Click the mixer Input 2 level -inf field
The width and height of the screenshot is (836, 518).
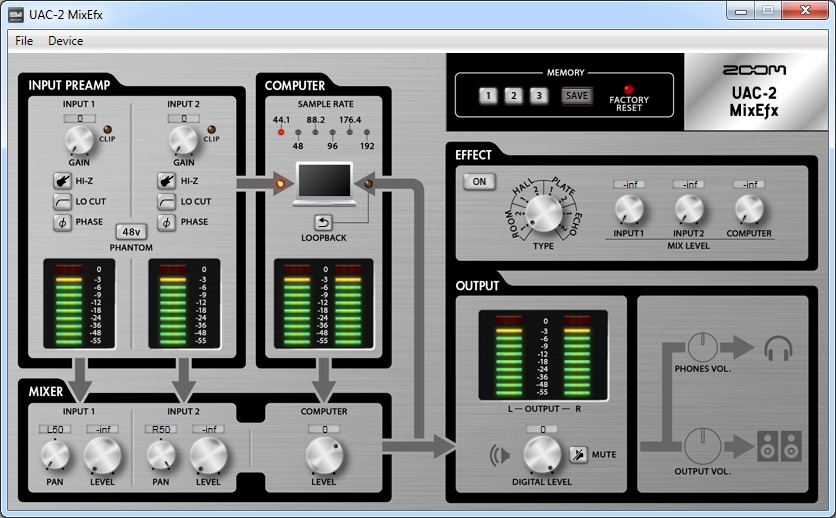(x=208, y=429)
